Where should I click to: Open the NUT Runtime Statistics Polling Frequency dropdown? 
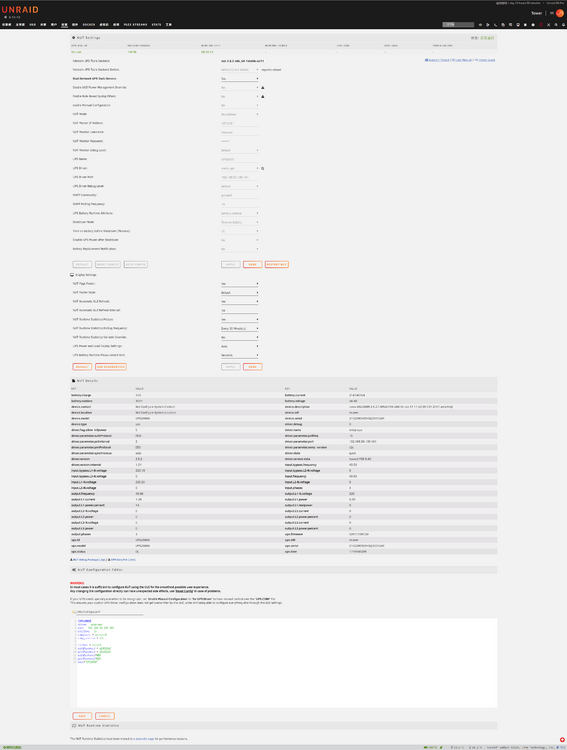240,329
